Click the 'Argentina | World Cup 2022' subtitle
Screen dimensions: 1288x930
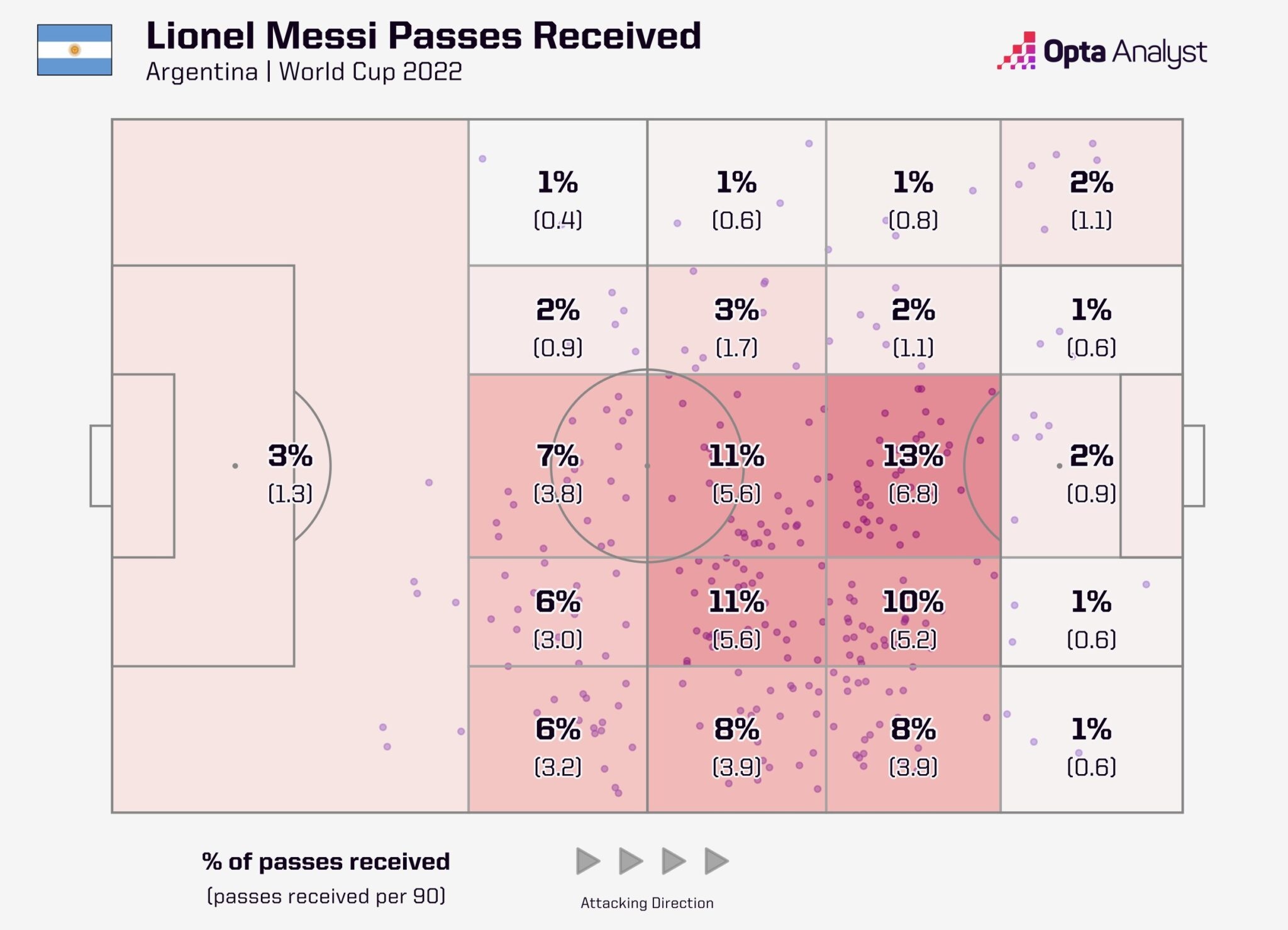pos(304,72)
